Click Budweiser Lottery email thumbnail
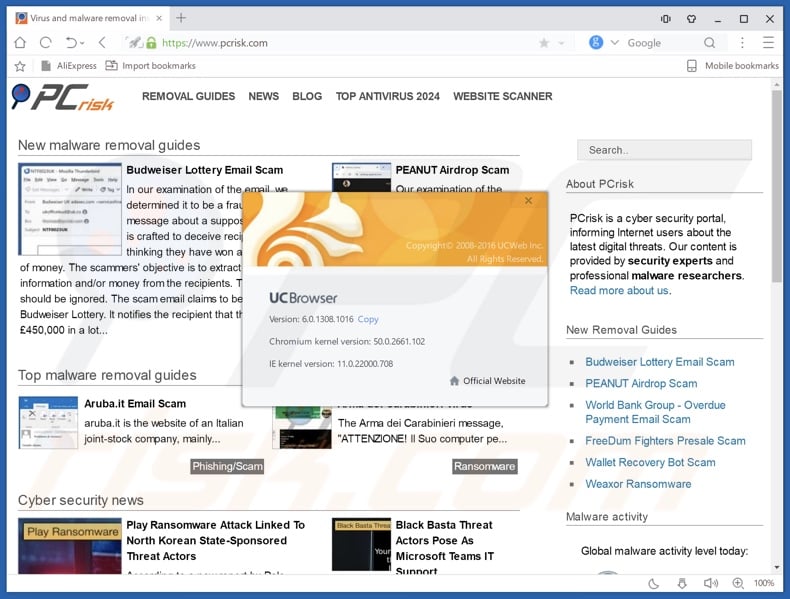Screen dimensions: 790x599 [x=70, y=209]
